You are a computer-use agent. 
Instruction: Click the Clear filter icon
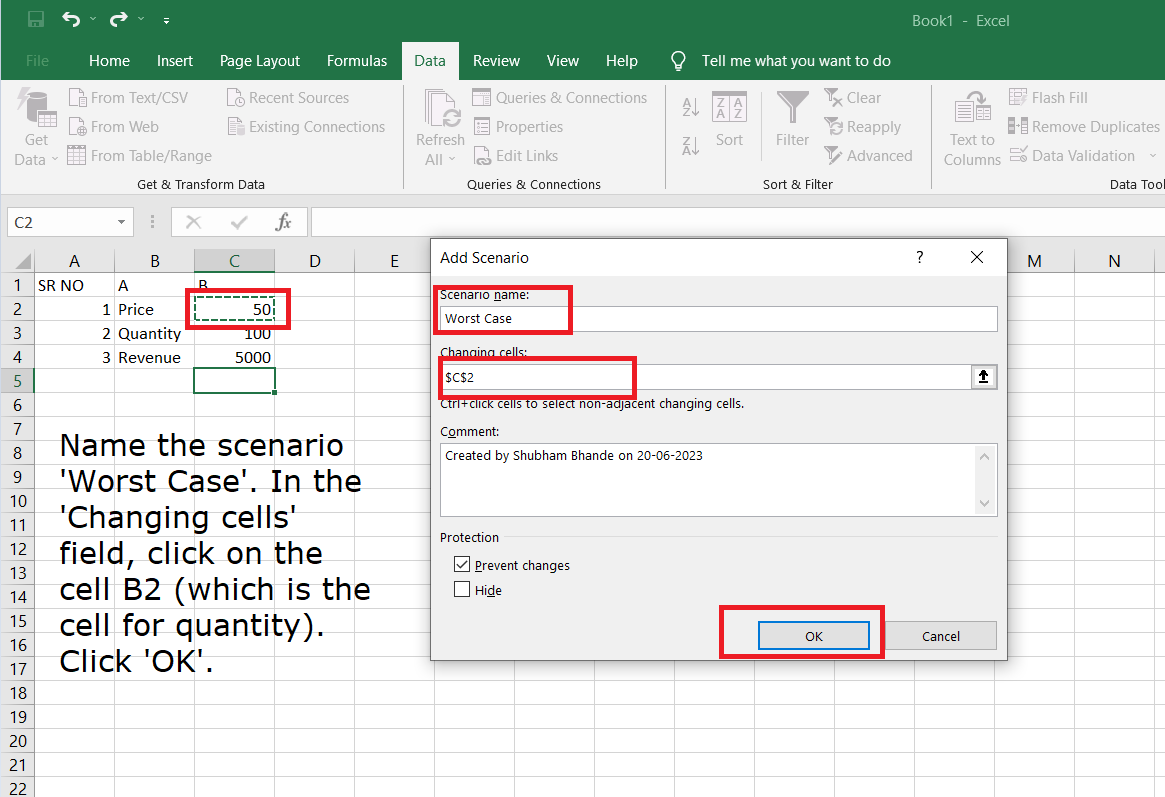pos(852,97)
